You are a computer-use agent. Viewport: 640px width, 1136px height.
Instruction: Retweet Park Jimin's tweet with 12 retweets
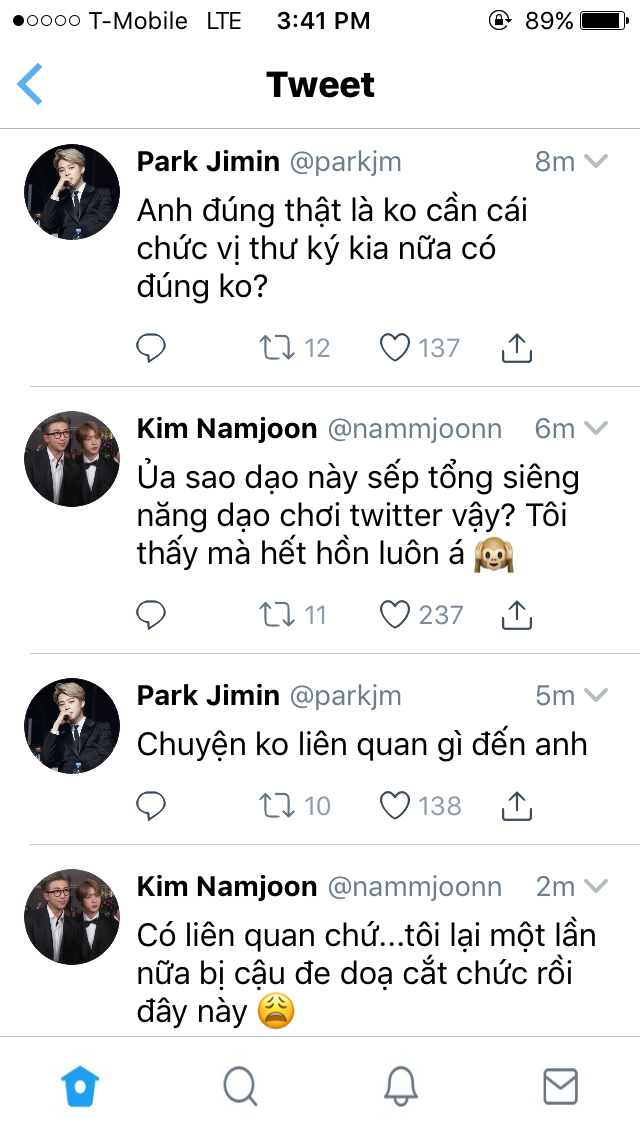(276, 348)
